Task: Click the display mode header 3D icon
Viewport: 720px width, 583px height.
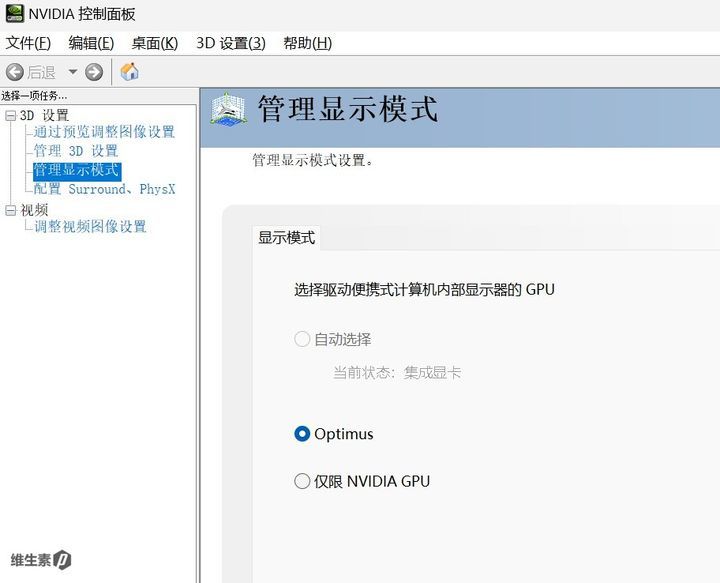Action: click(x=228, y=109)
